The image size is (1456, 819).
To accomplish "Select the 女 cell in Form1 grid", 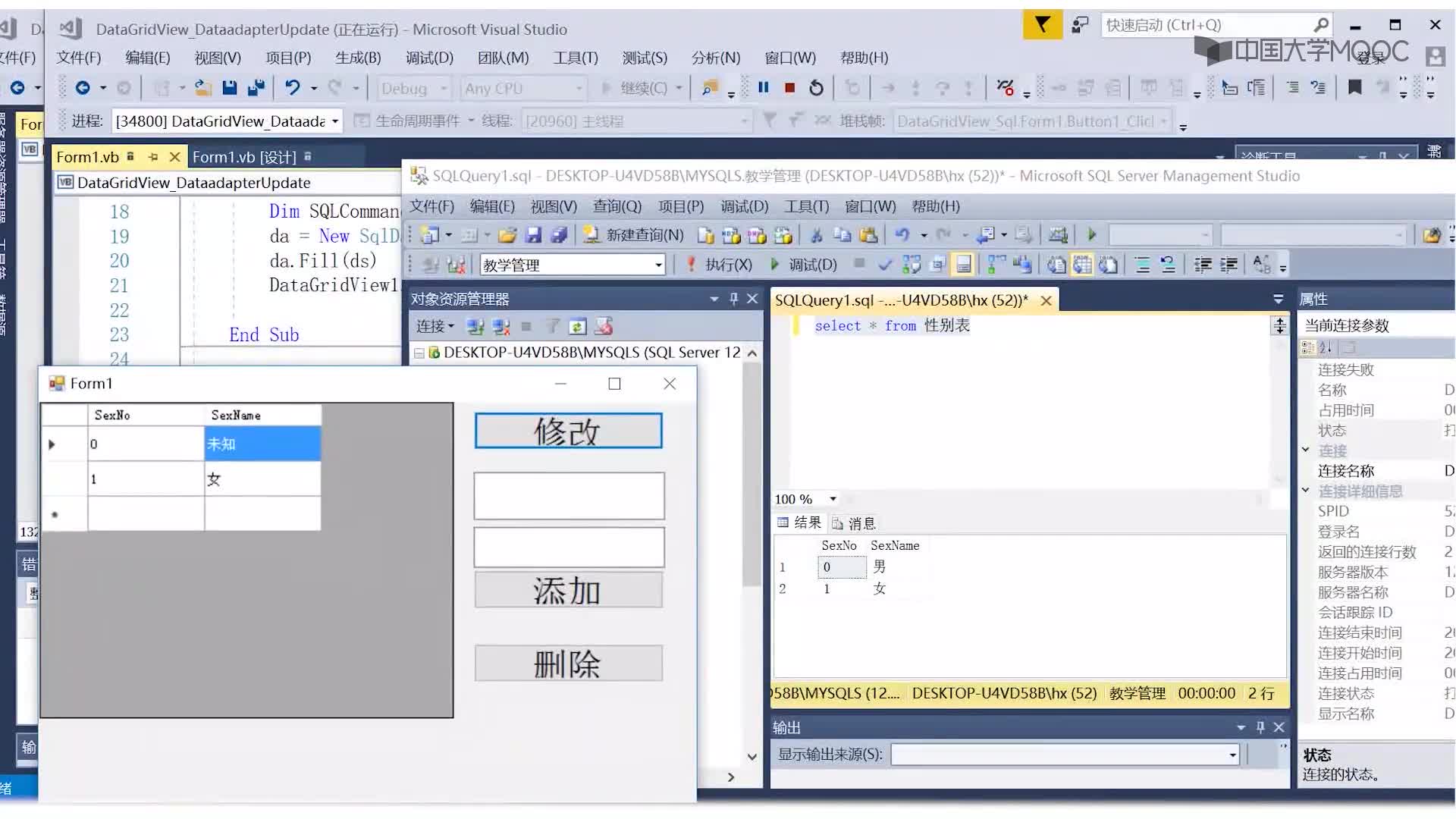I will click(x=262, y=479).
